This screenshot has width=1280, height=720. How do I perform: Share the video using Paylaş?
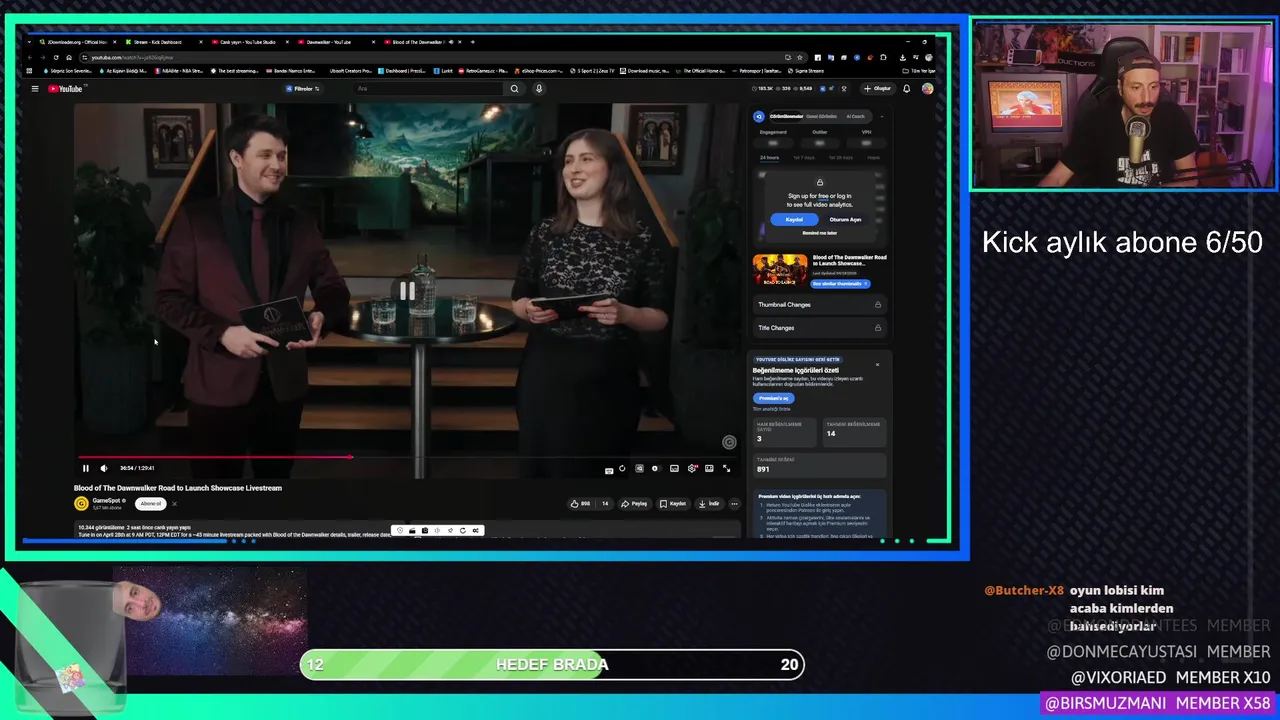coord(634,504)
